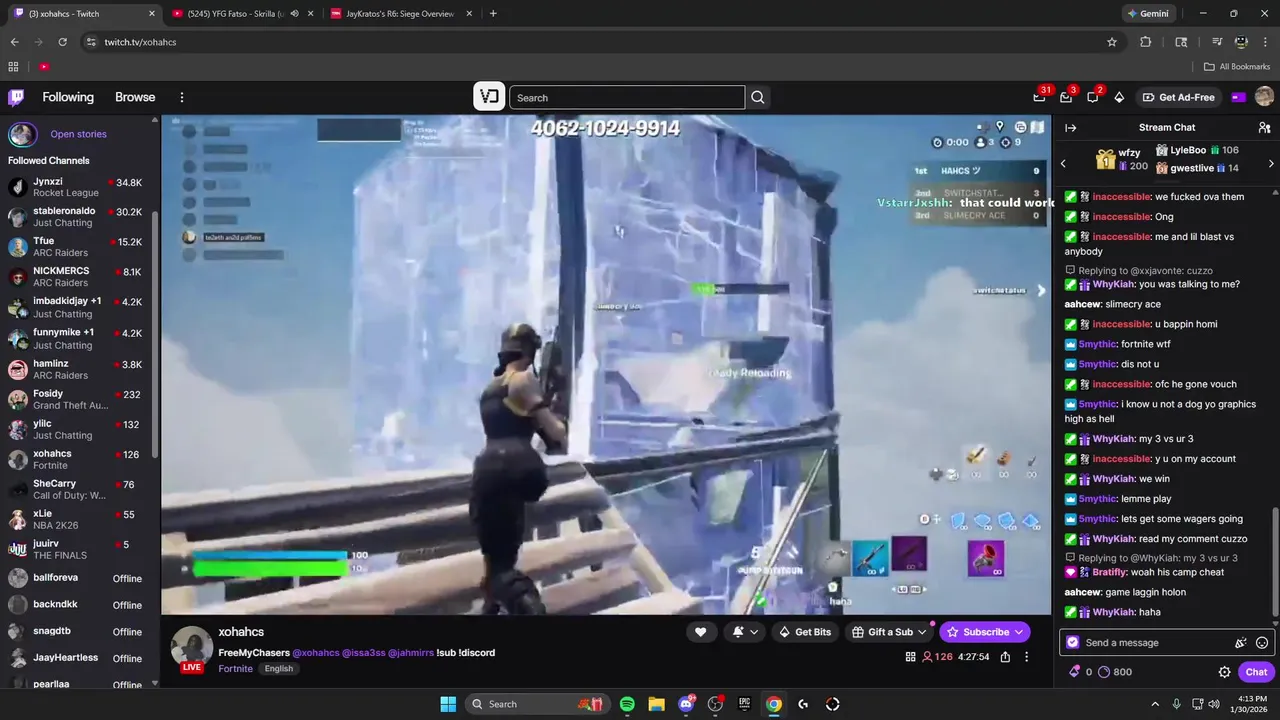
Task: Open a new Chrome tab
Action: pyautogui.click(x=493, y=14)
